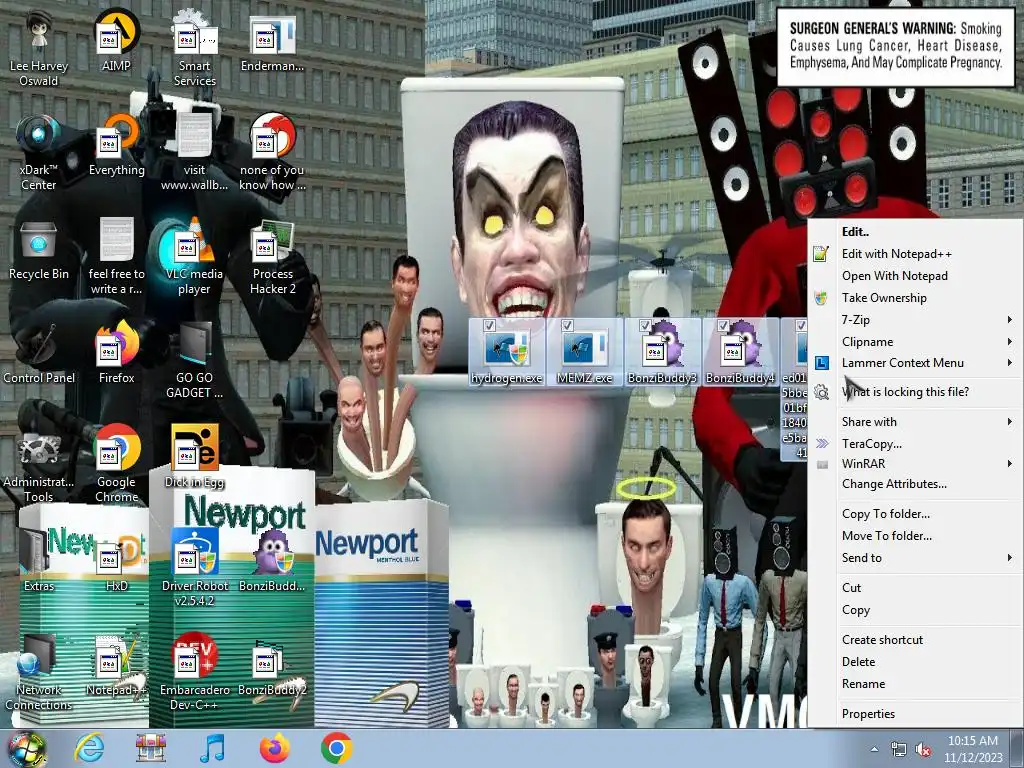Launch Chrome from the taskbar
Screen dimensions: 1024x768
(x=337, y=748)
